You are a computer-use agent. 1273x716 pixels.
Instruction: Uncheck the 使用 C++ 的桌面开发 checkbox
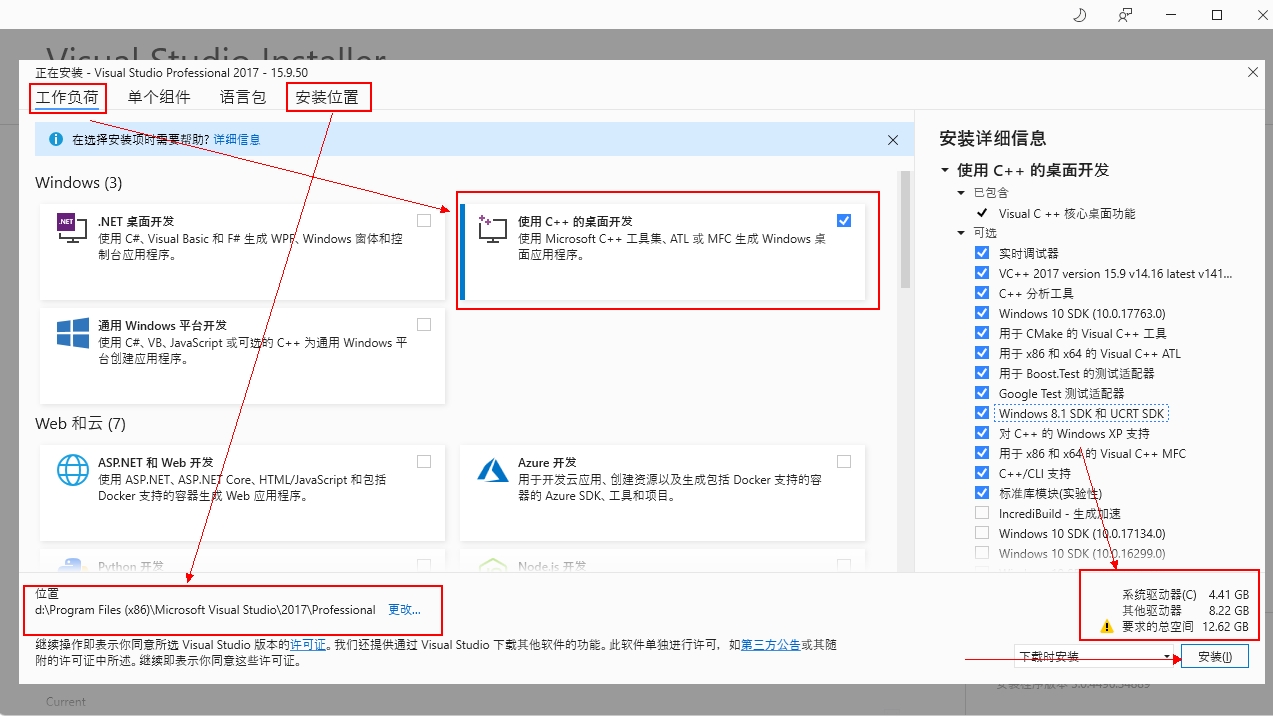tap(844, 220)
